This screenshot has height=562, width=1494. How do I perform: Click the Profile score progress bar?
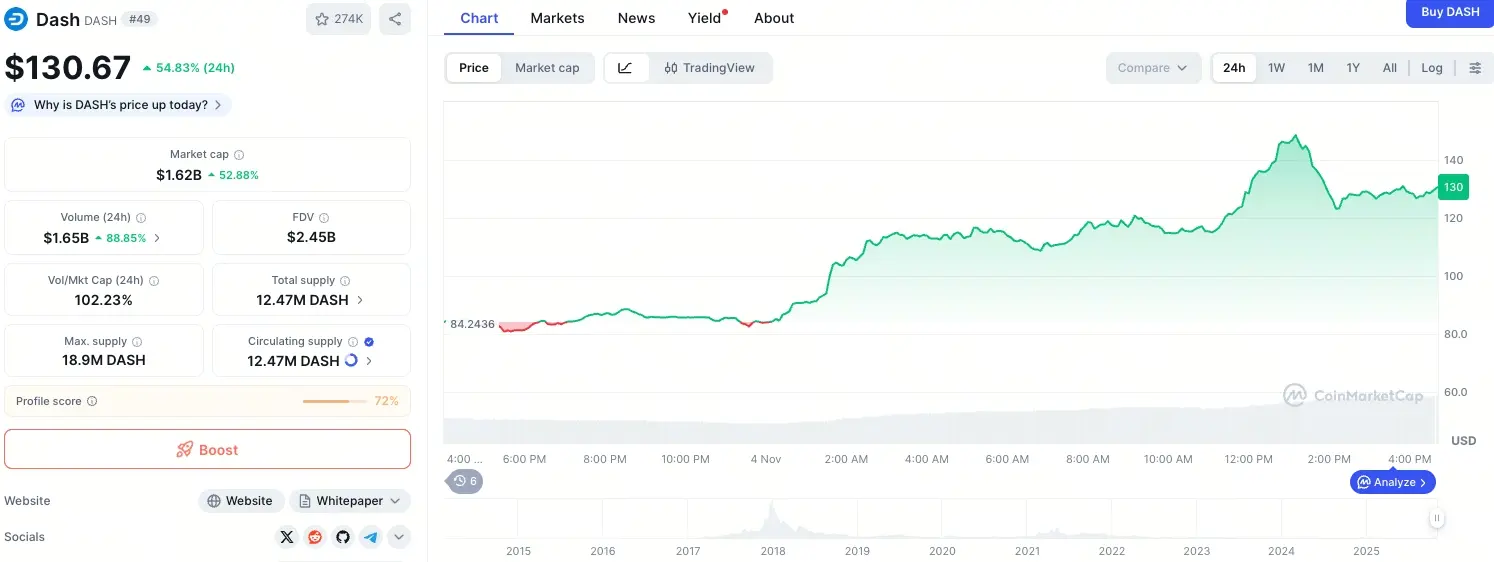pyautogui.click(x=335, y=401)
